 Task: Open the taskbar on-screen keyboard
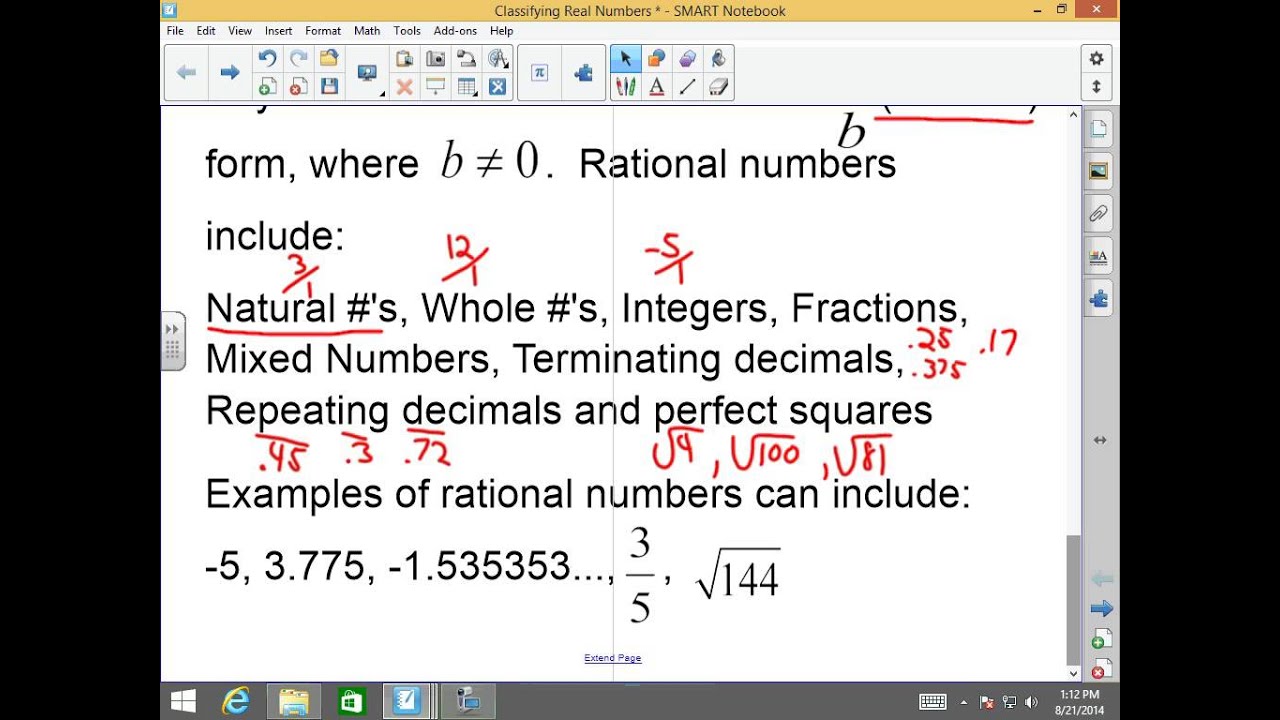pyautogui.click(x=932, y=702)
